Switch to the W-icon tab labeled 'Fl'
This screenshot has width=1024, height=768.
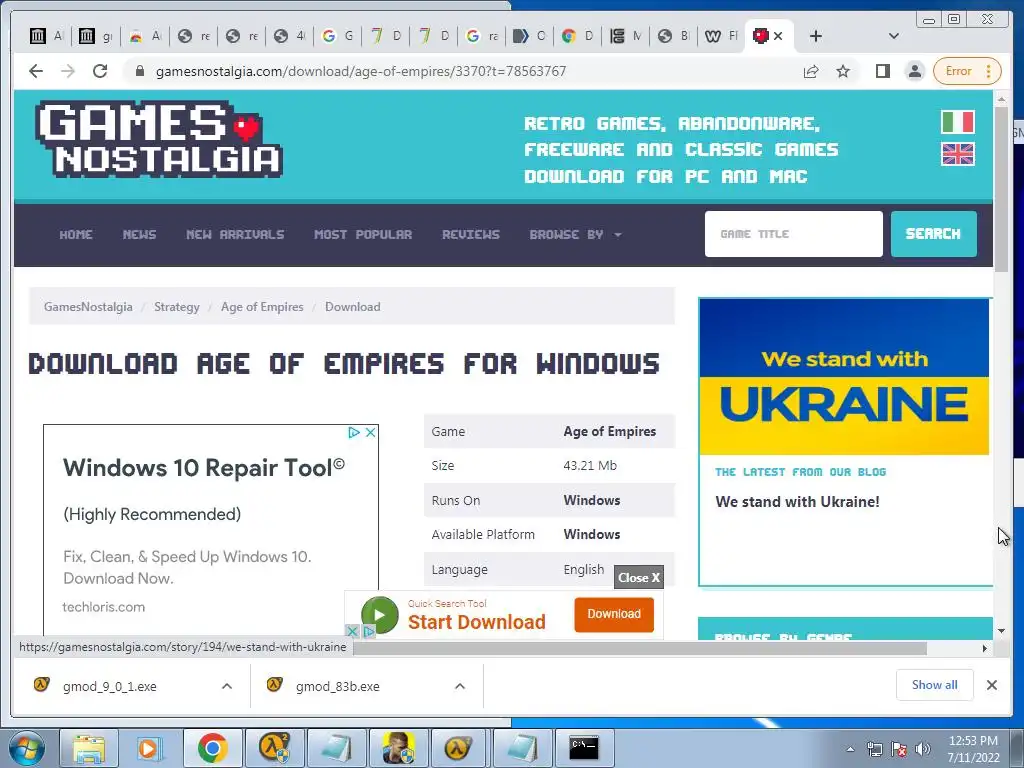pos(722,36)
